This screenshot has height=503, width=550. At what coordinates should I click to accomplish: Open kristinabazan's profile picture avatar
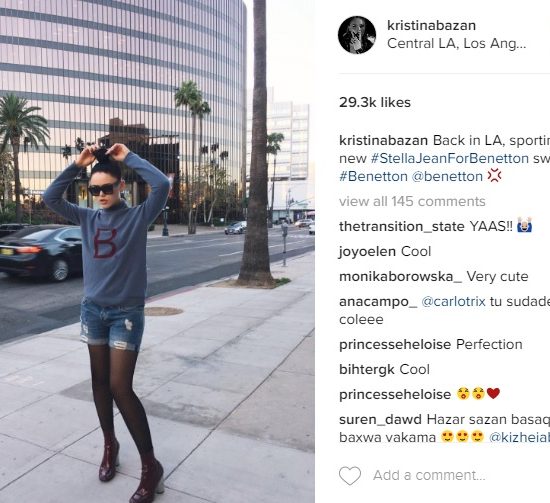[357, 35]
